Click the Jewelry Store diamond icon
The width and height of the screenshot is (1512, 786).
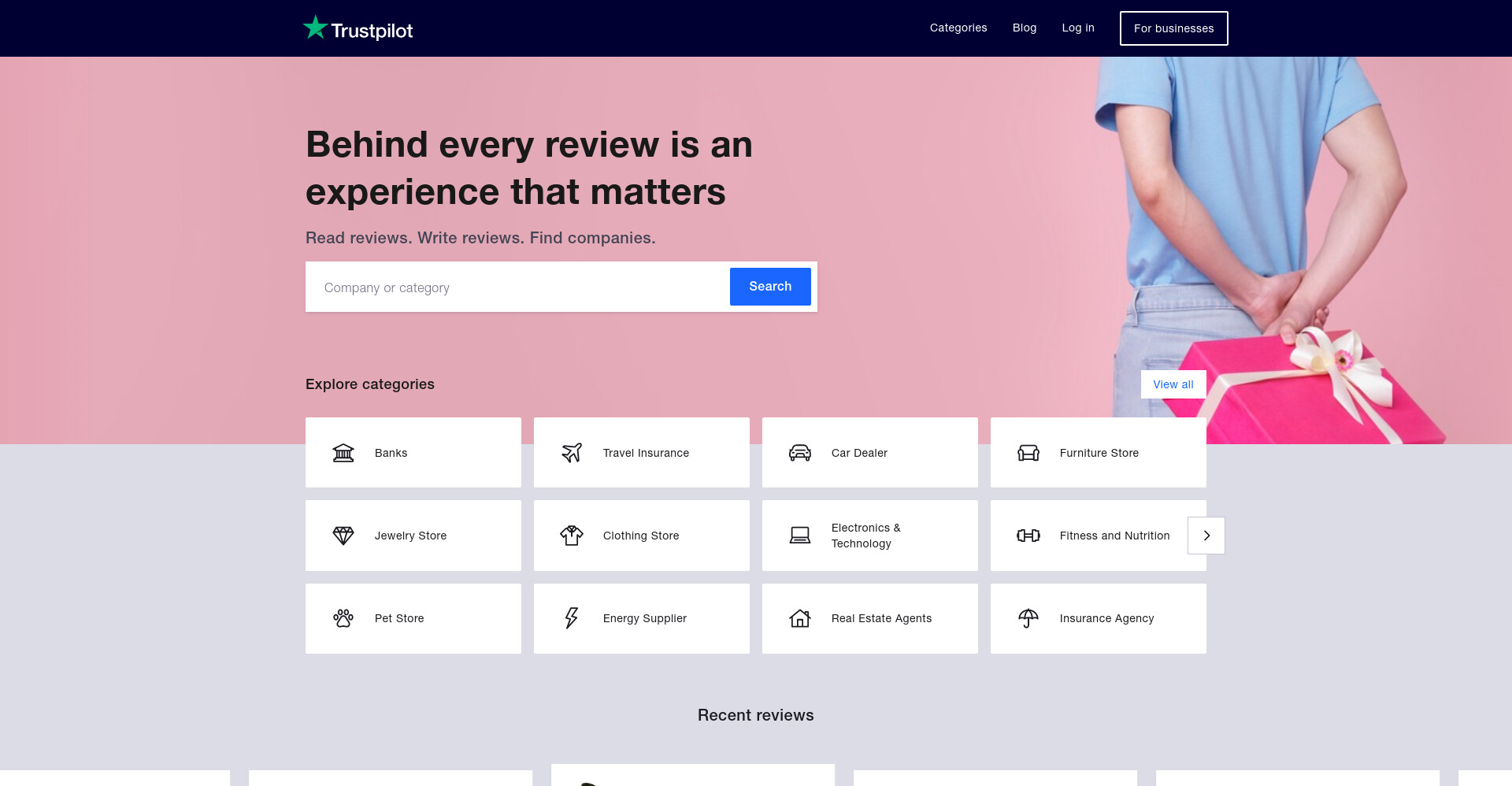(x=343, y=536)
